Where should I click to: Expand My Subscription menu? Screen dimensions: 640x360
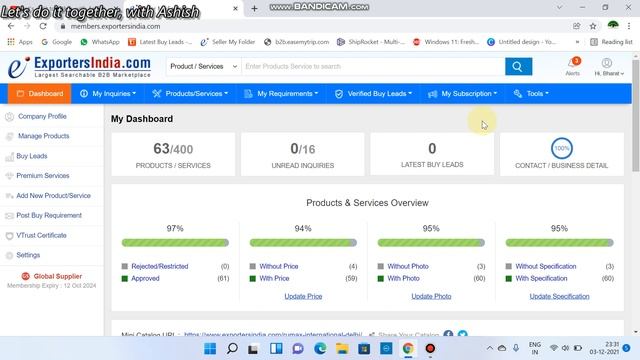[462, 93]
